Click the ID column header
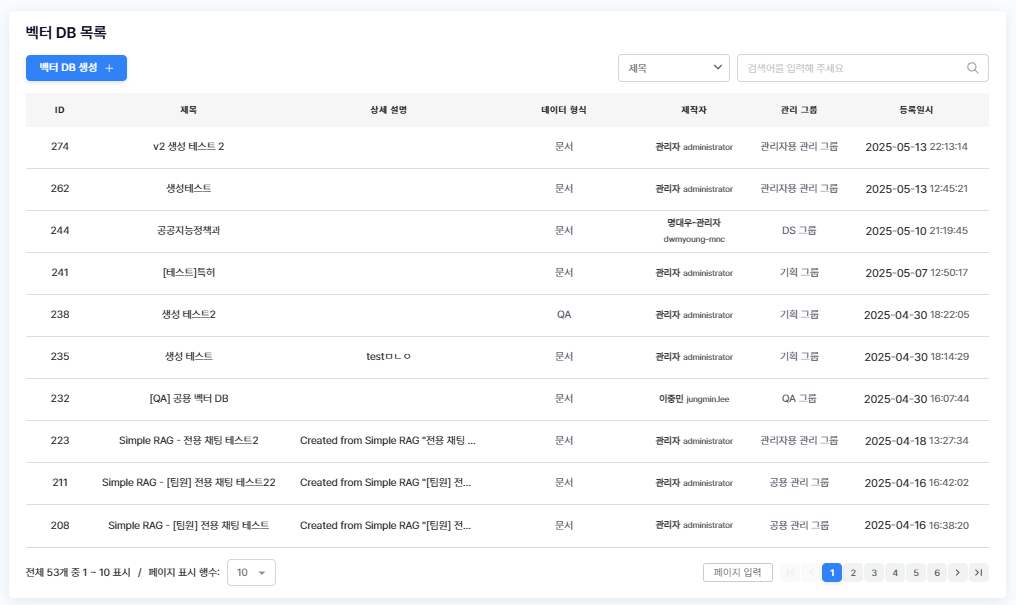1016x605 pixels. tap(60, 110)
